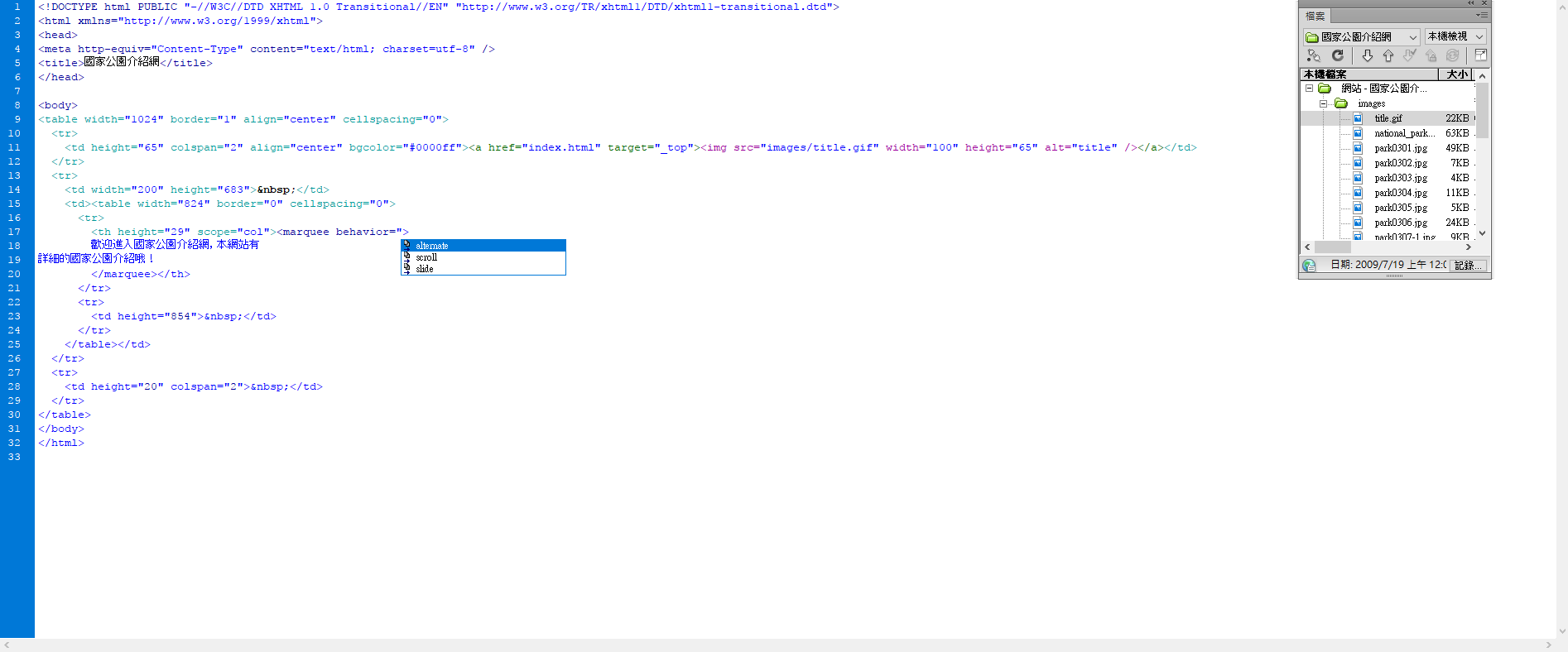Click the Size column header
Screen dimensions: 1568x652
click(1457, 74)
